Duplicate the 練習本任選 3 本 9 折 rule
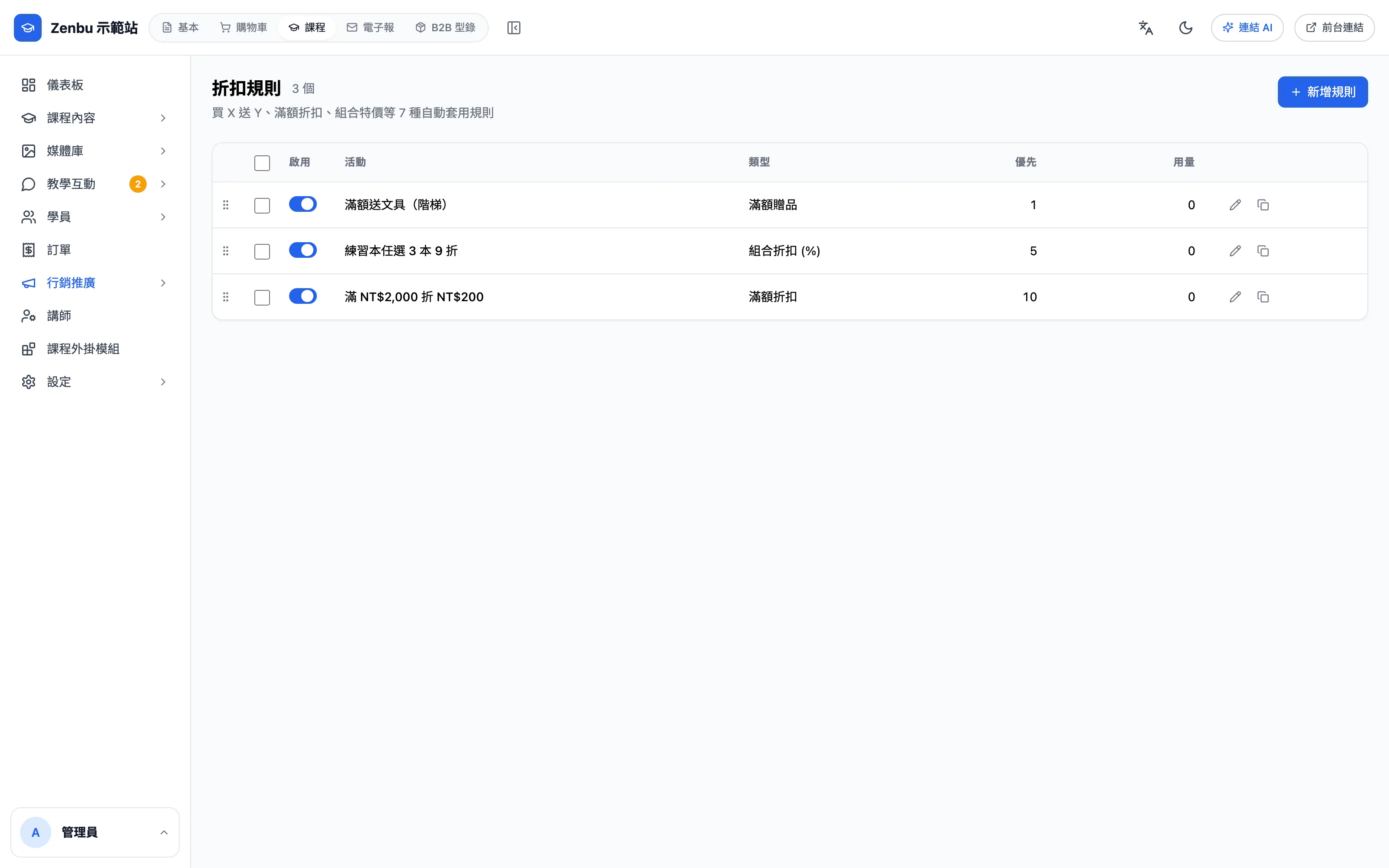Image resolution: width=1389 pixels, height=868 pixels. pyautogui.click(x=1263, y=251)
